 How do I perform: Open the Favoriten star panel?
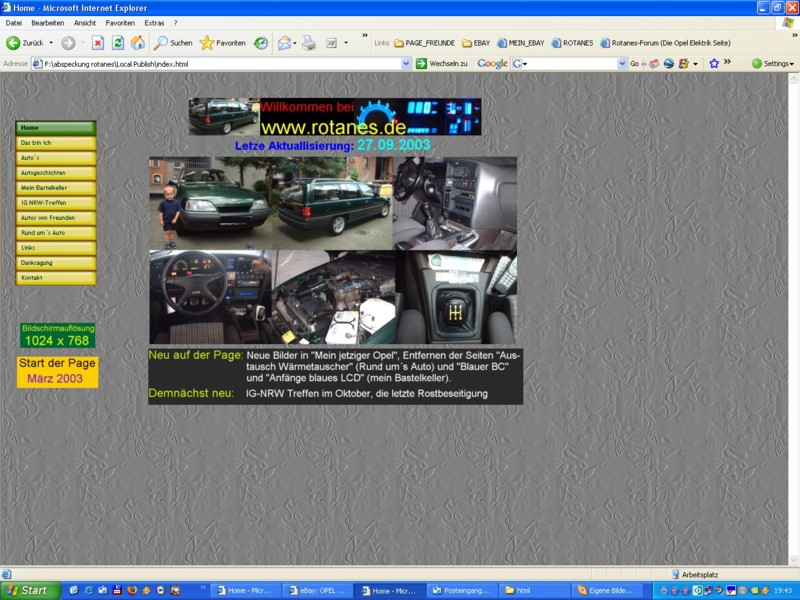(222, 43)
